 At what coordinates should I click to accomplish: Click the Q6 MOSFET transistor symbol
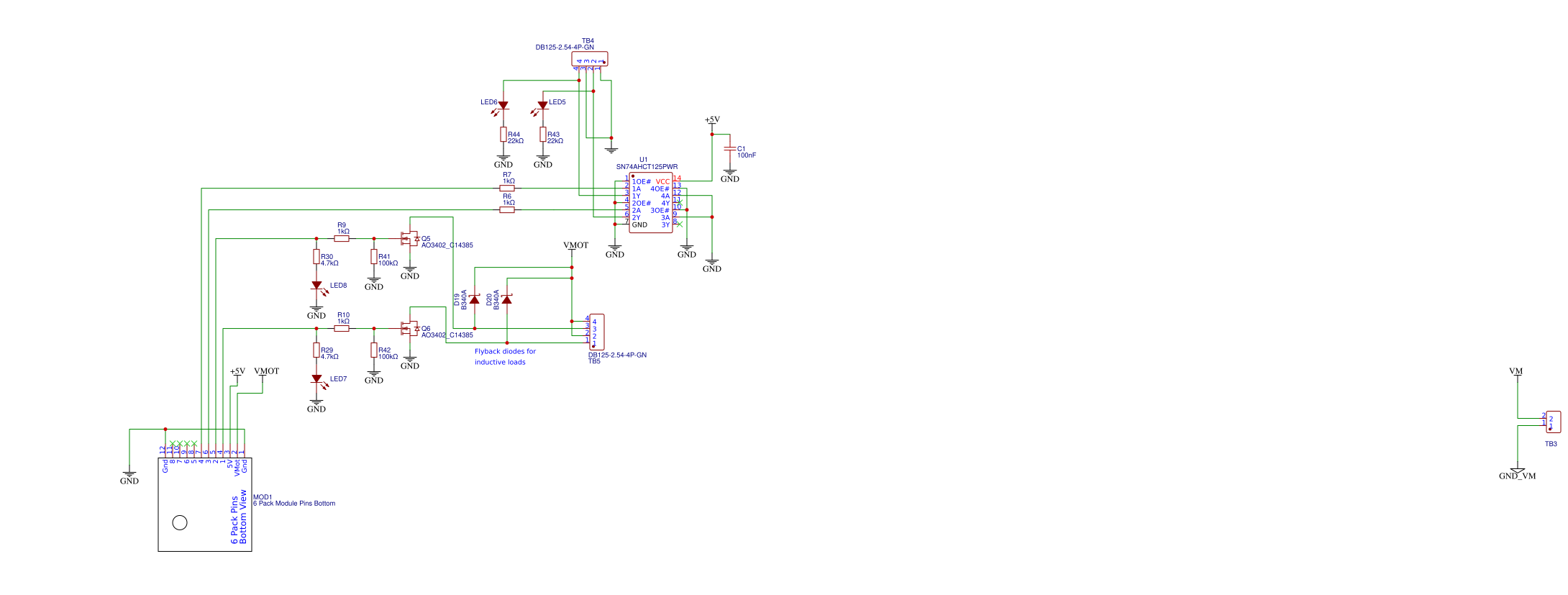(409, 329)
